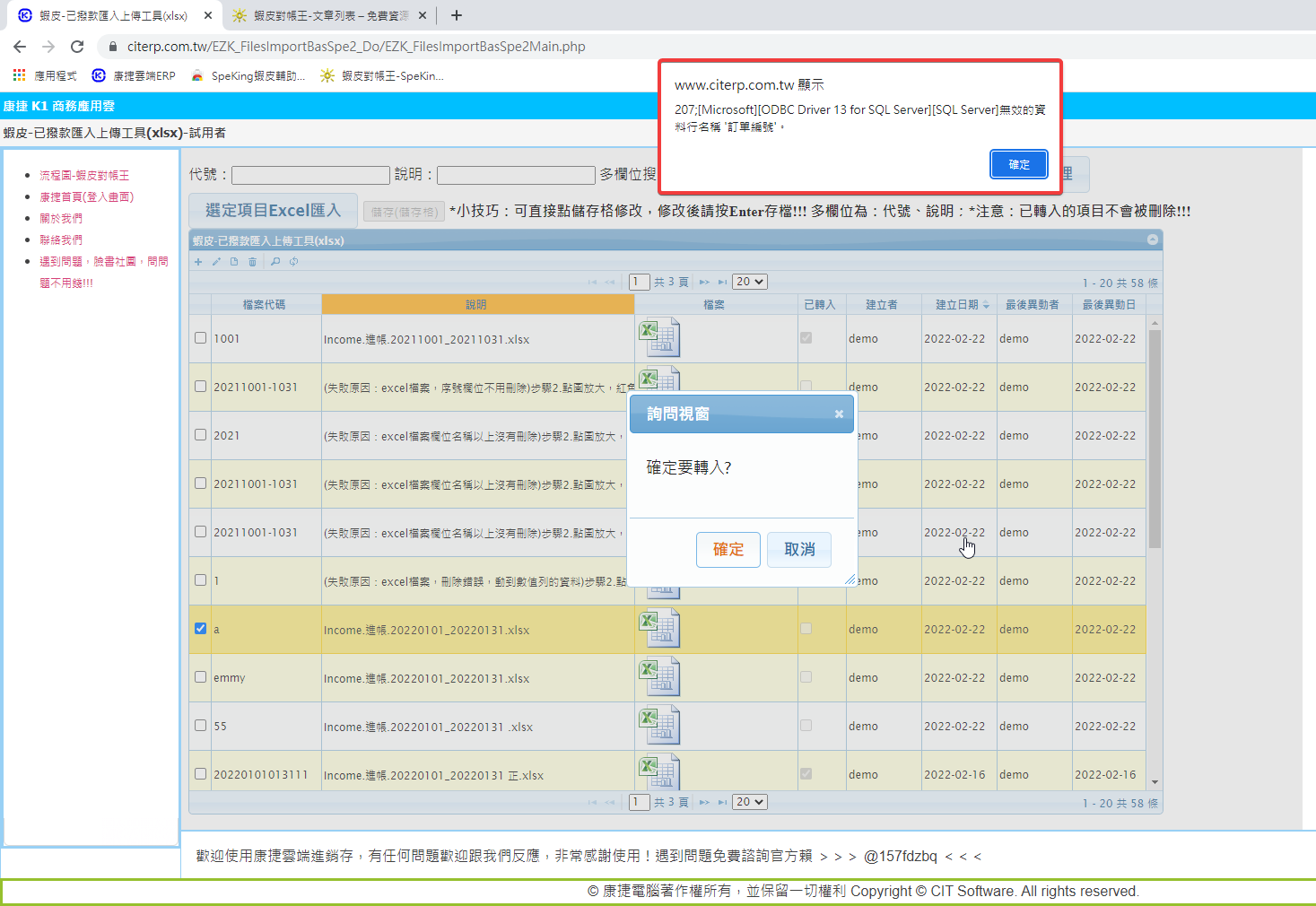Click 取消 in the 詢問視窗 dialog

point(798,549)
